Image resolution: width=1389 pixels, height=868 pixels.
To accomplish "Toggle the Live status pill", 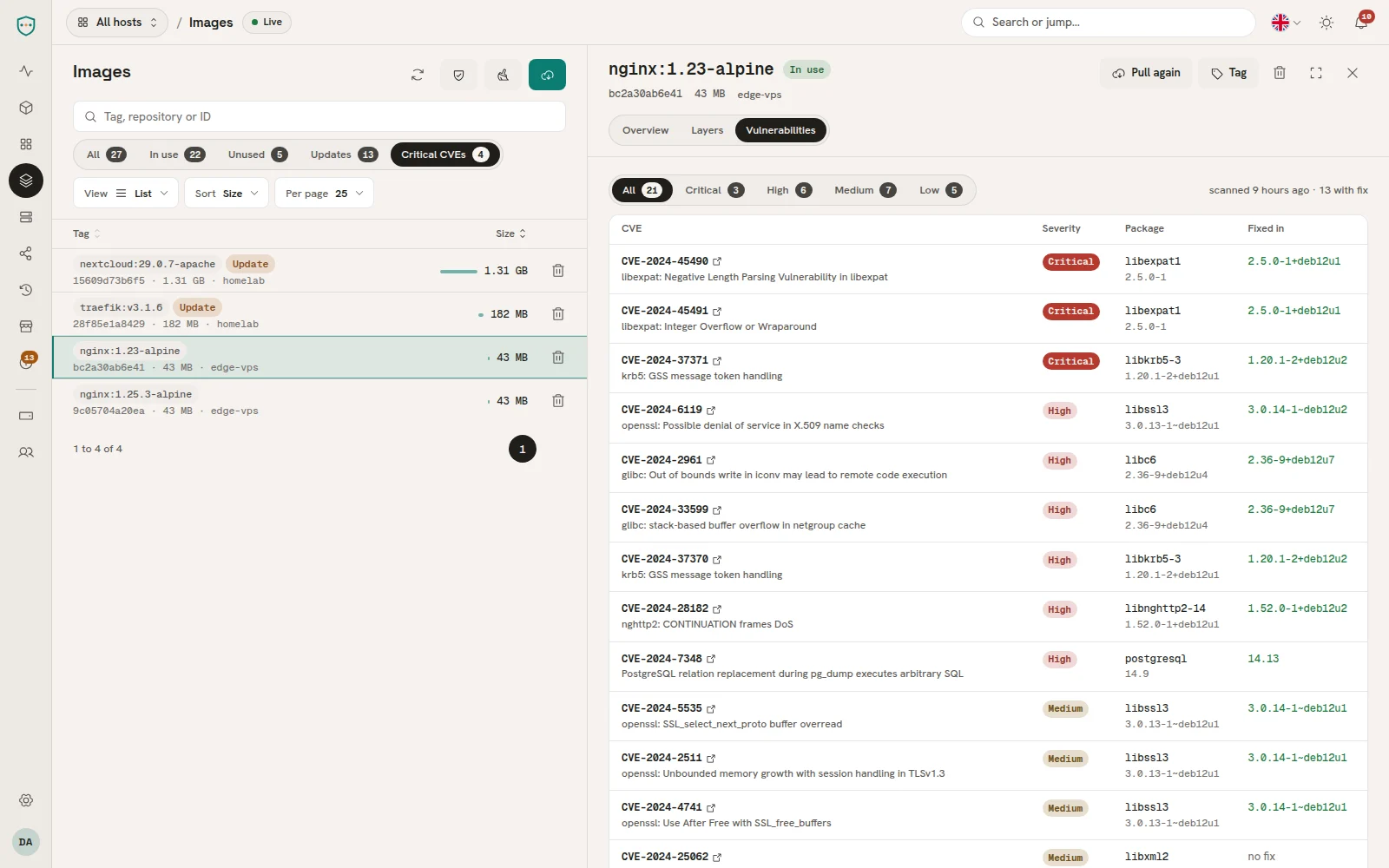I will pos(267,23).
